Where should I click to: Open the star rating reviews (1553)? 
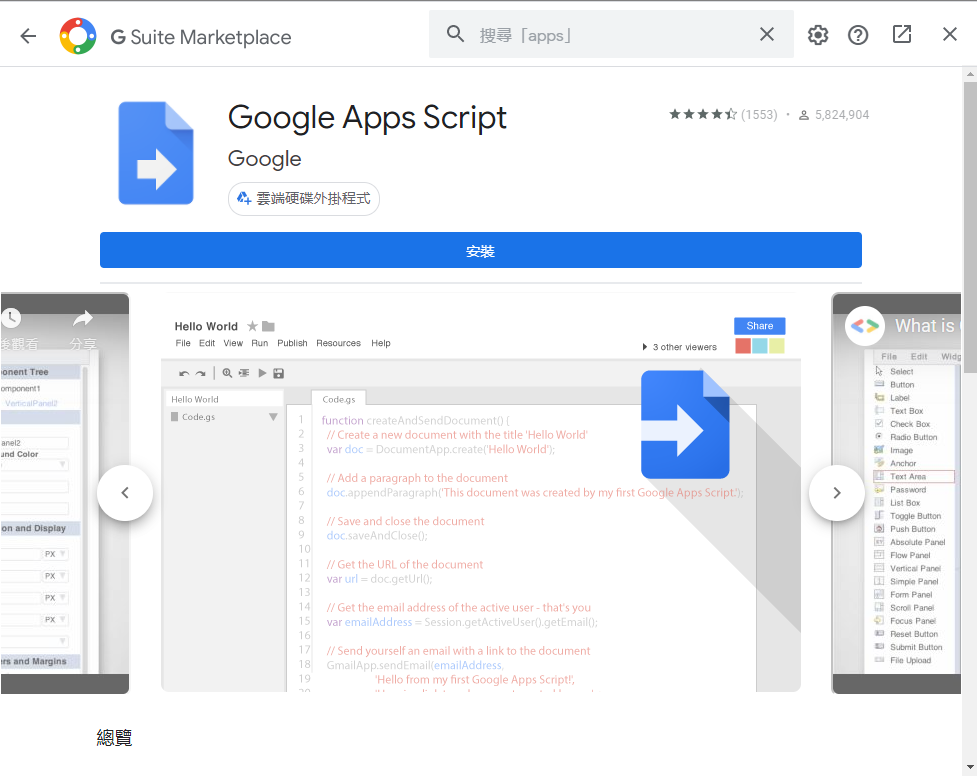723,115
